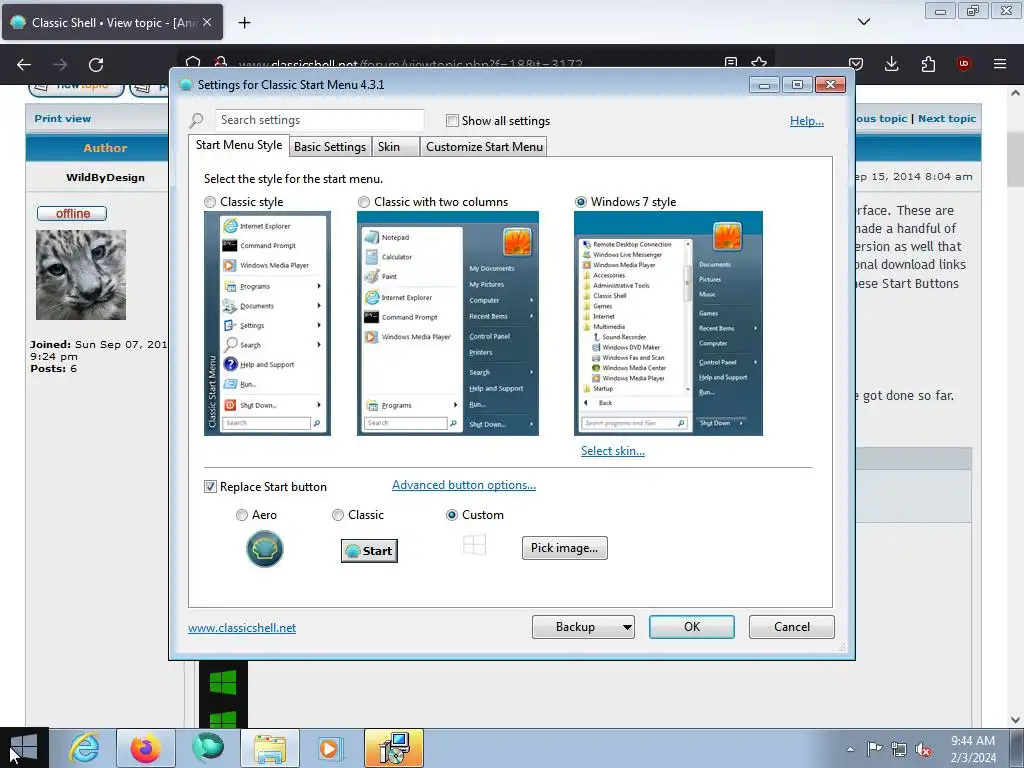Click the Classic Shell icon in dialog title bar
Screen dimensions: 1024x768
coord(185,85)
